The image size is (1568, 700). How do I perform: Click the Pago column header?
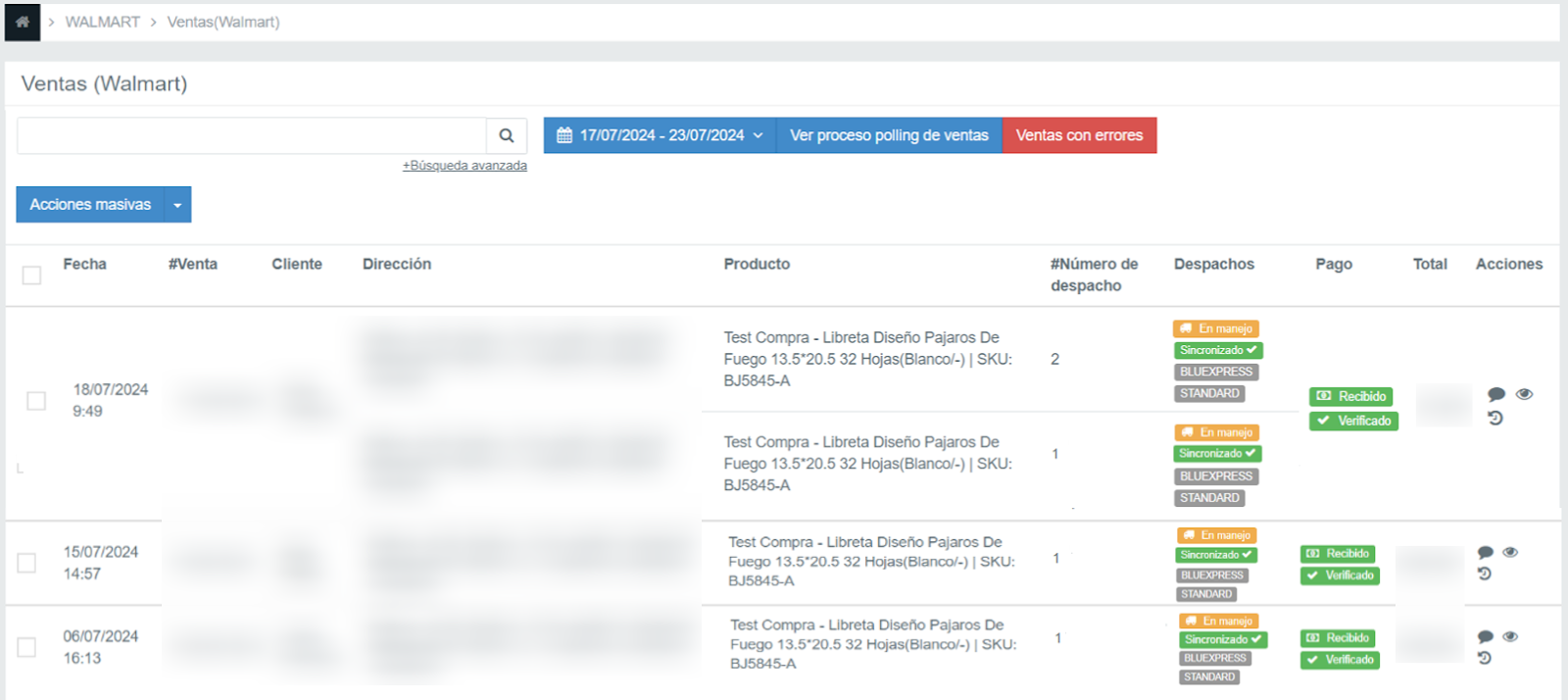coord(1334,264)
